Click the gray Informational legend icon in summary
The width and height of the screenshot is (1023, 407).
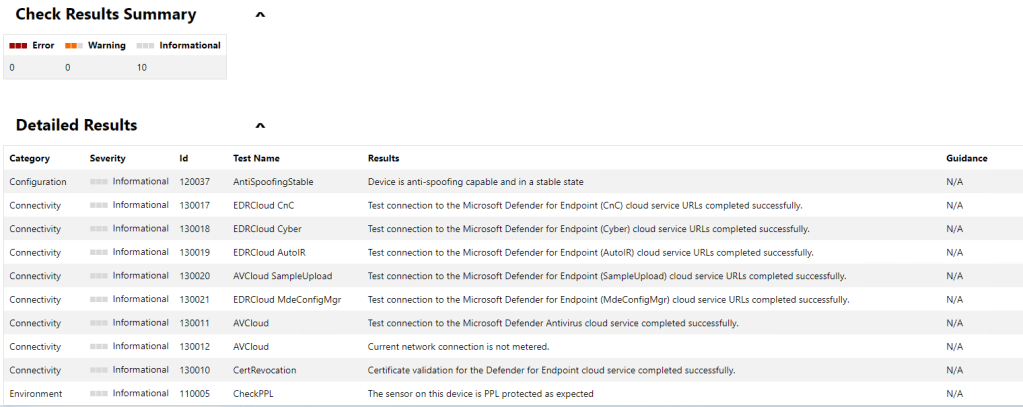pyautogui.click(x=146, y=46)
